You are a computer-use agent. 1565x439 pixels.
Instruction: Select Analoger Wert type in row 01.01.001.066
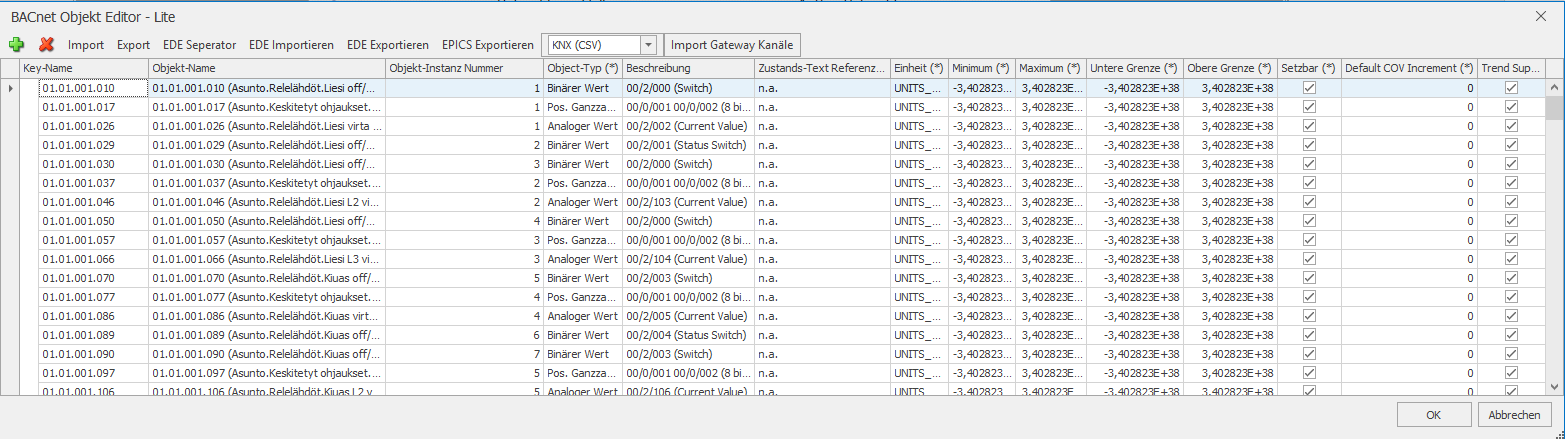coord(583,259)
